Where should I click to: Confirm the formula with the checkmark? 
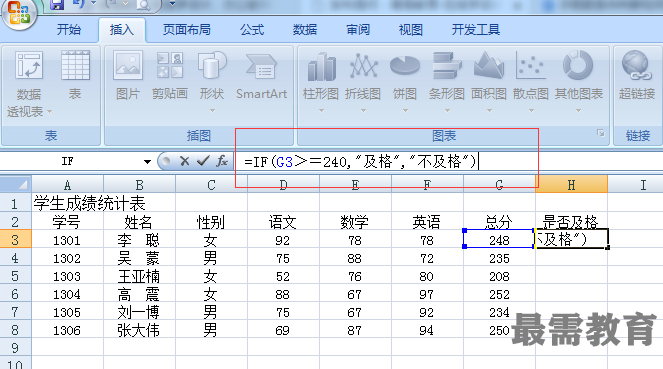(203, 161)
